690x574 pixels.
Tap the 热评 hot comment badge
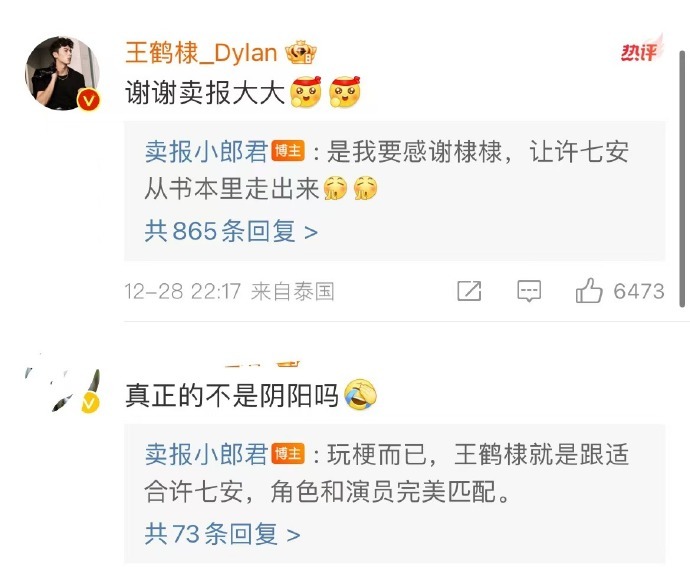click(642, 49)
